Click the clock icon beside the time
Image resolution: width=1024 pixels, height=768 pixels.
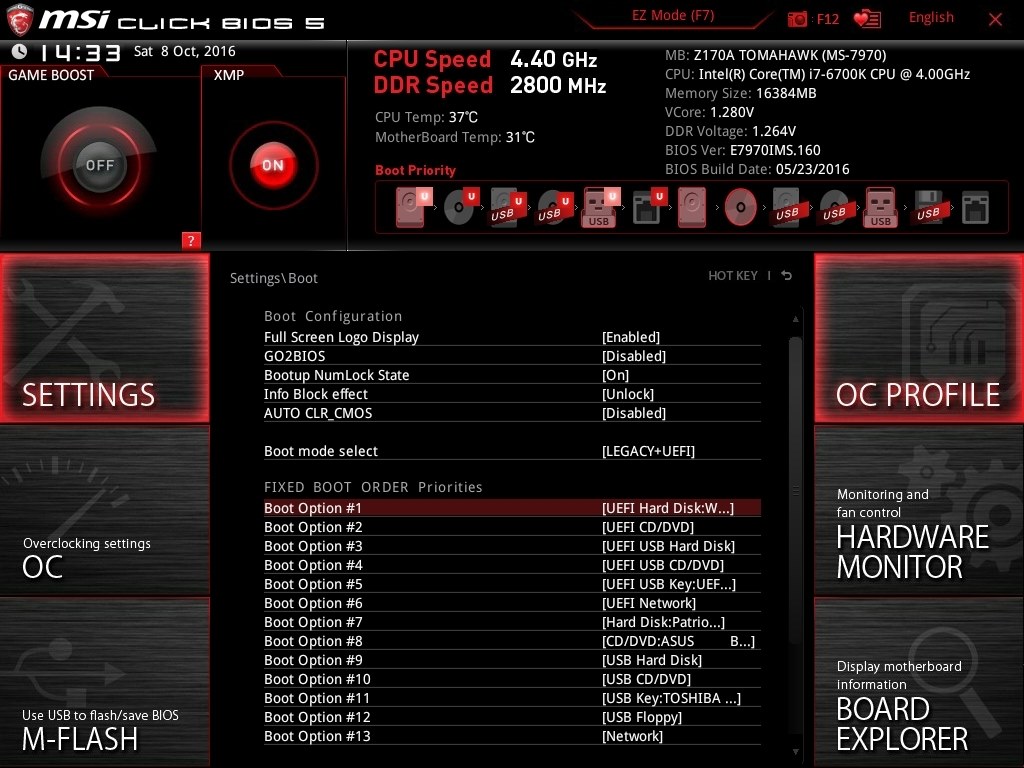[20, 52]
